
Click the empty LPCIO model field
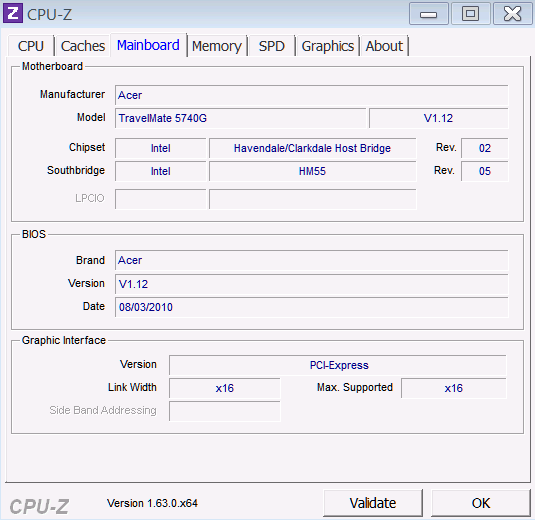(313, 199)
